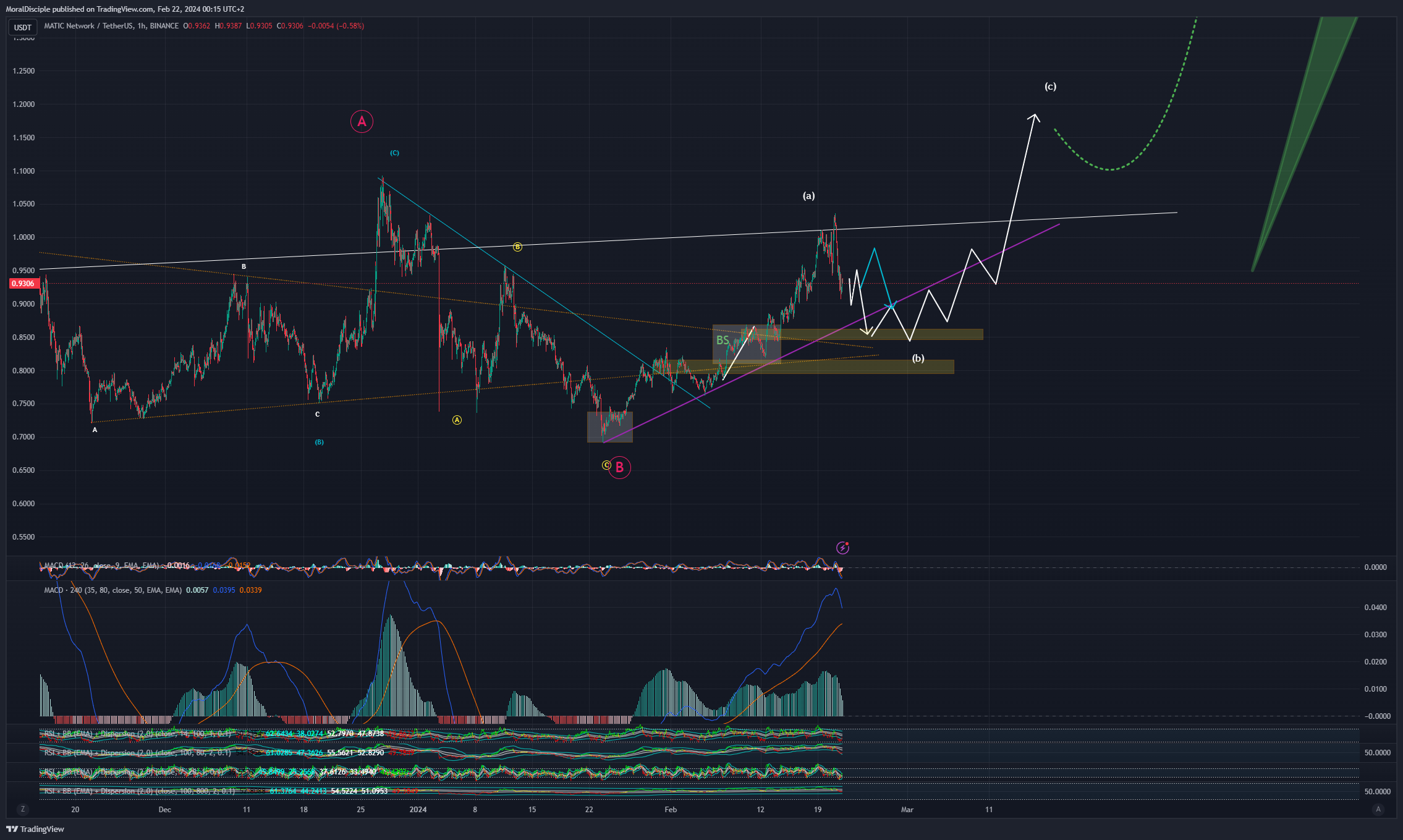Screen dimensions: 1403x840
Task: Click the USDT currency button
Action: tap(23, 27)
